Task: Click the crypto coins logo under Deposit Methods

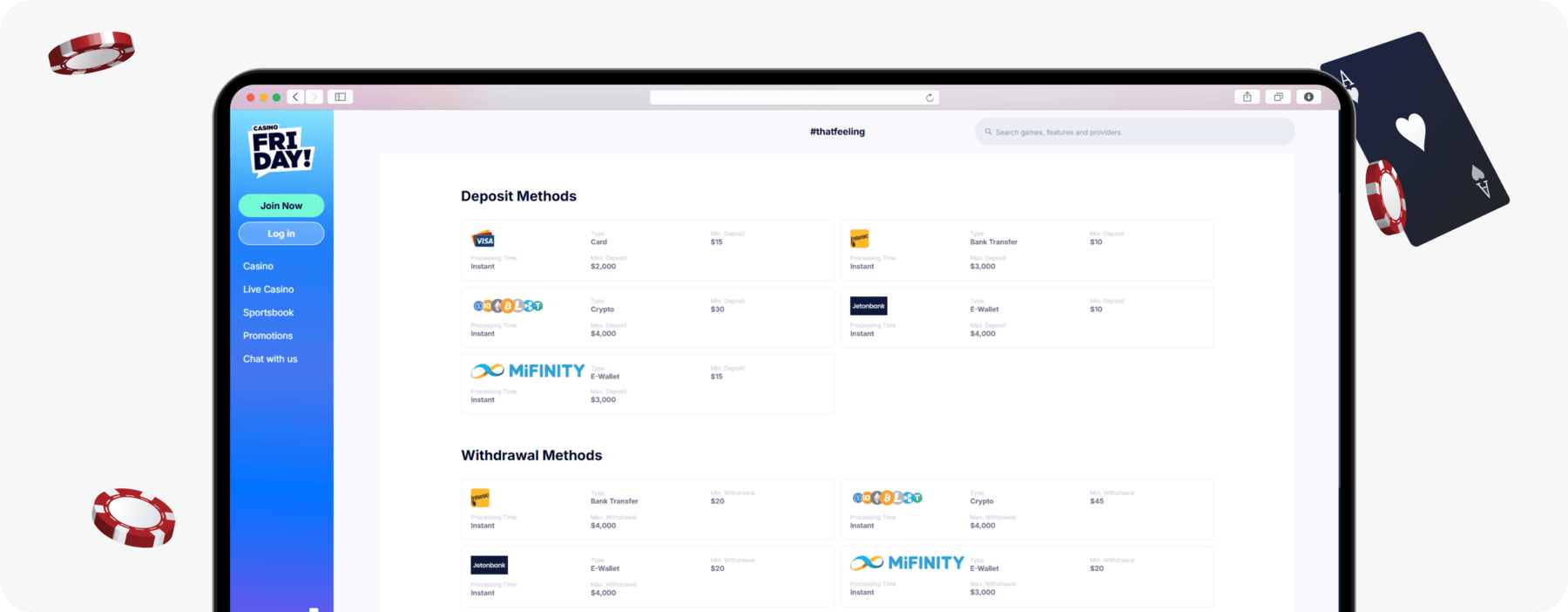Action: pyautogui.click(x=508, y=306)
